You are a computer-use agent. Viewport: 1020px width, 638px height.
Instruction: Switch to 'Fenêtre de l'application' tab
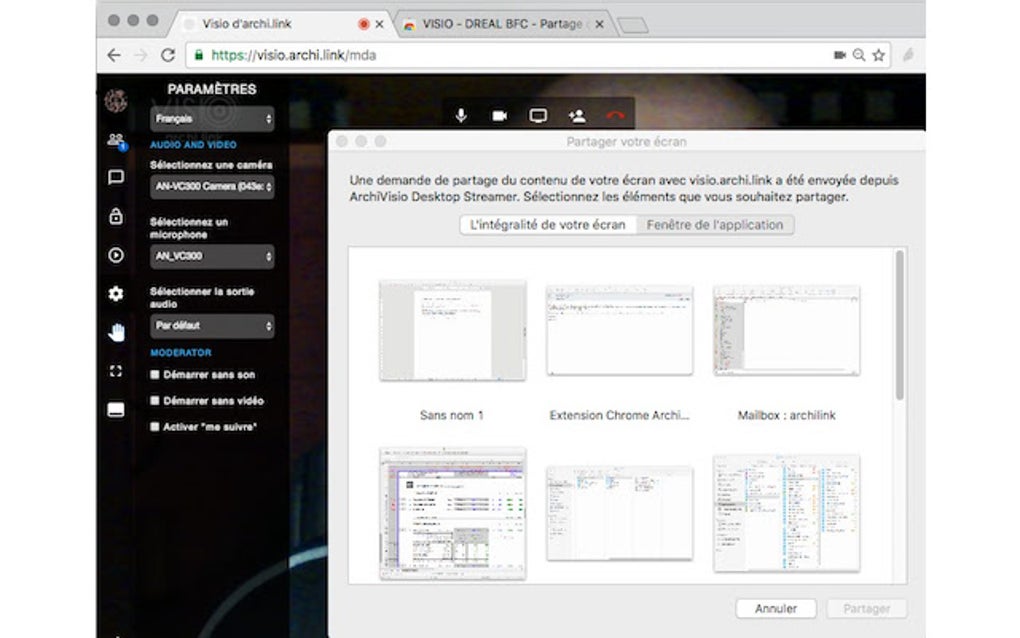click(x=716, y=224)
